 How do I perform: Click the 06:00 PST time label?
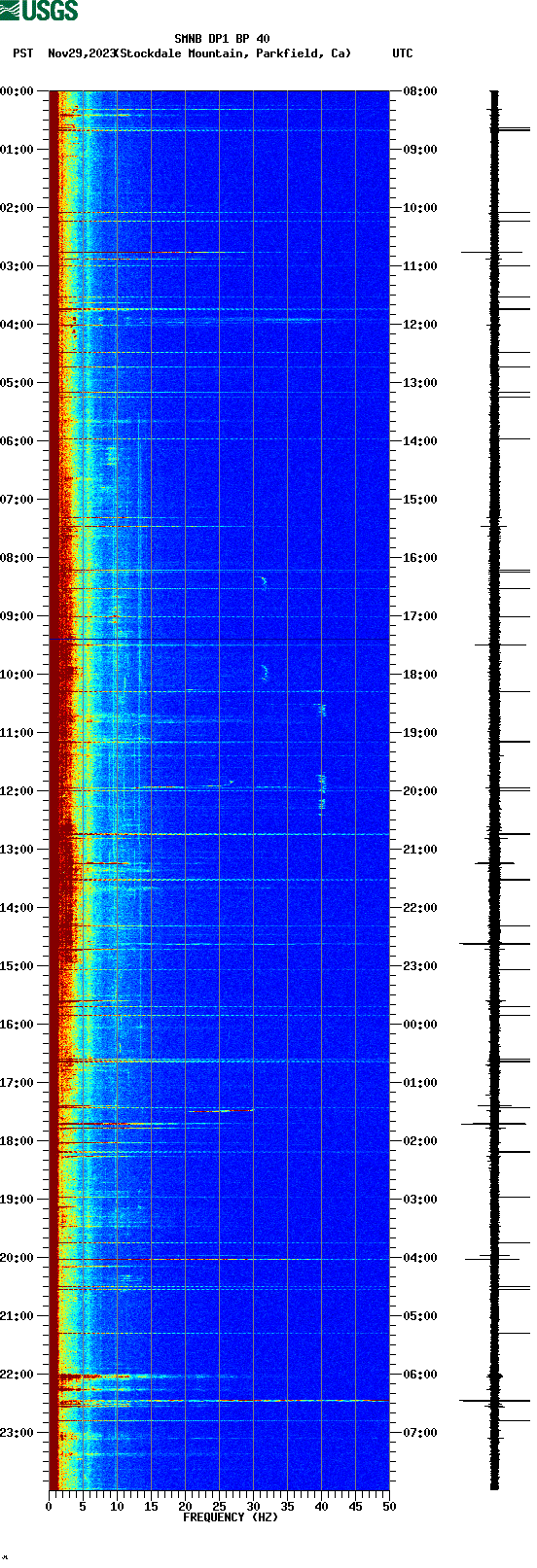(x=18, y=441)
